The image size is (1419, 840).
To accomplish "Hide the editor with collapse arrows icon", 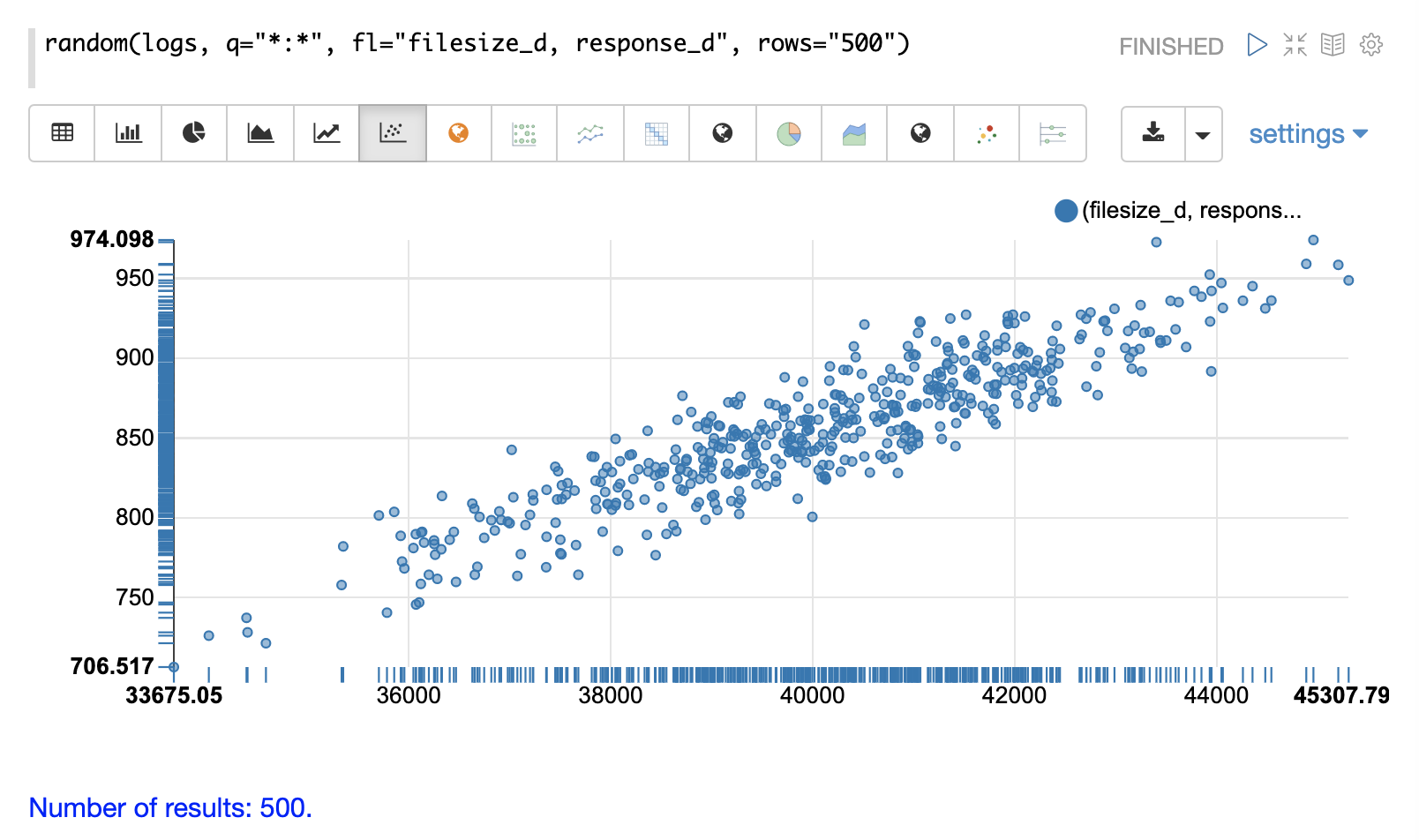I will point(1295,45).
